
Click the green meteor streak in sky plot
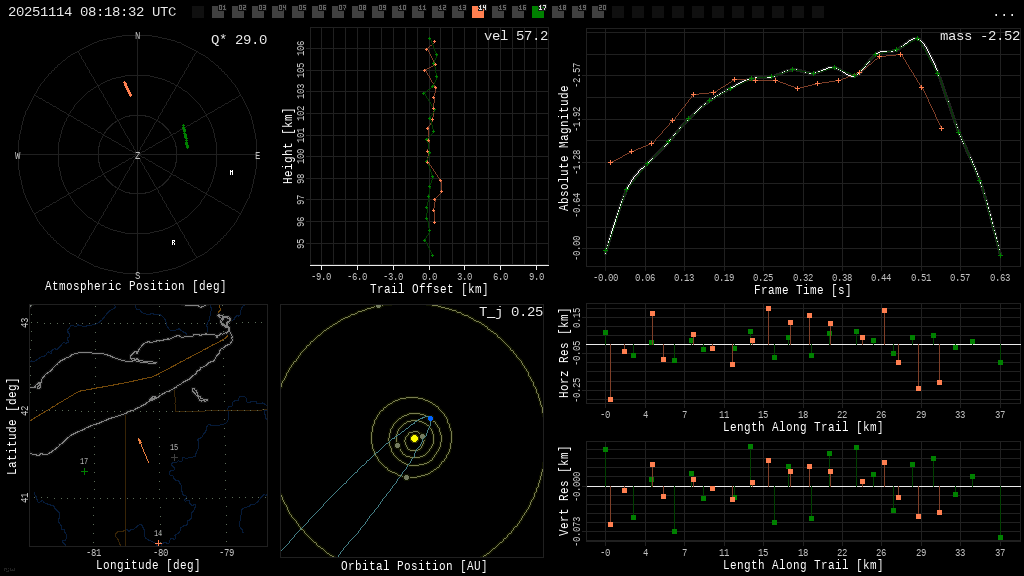click(x=185, y=137)
